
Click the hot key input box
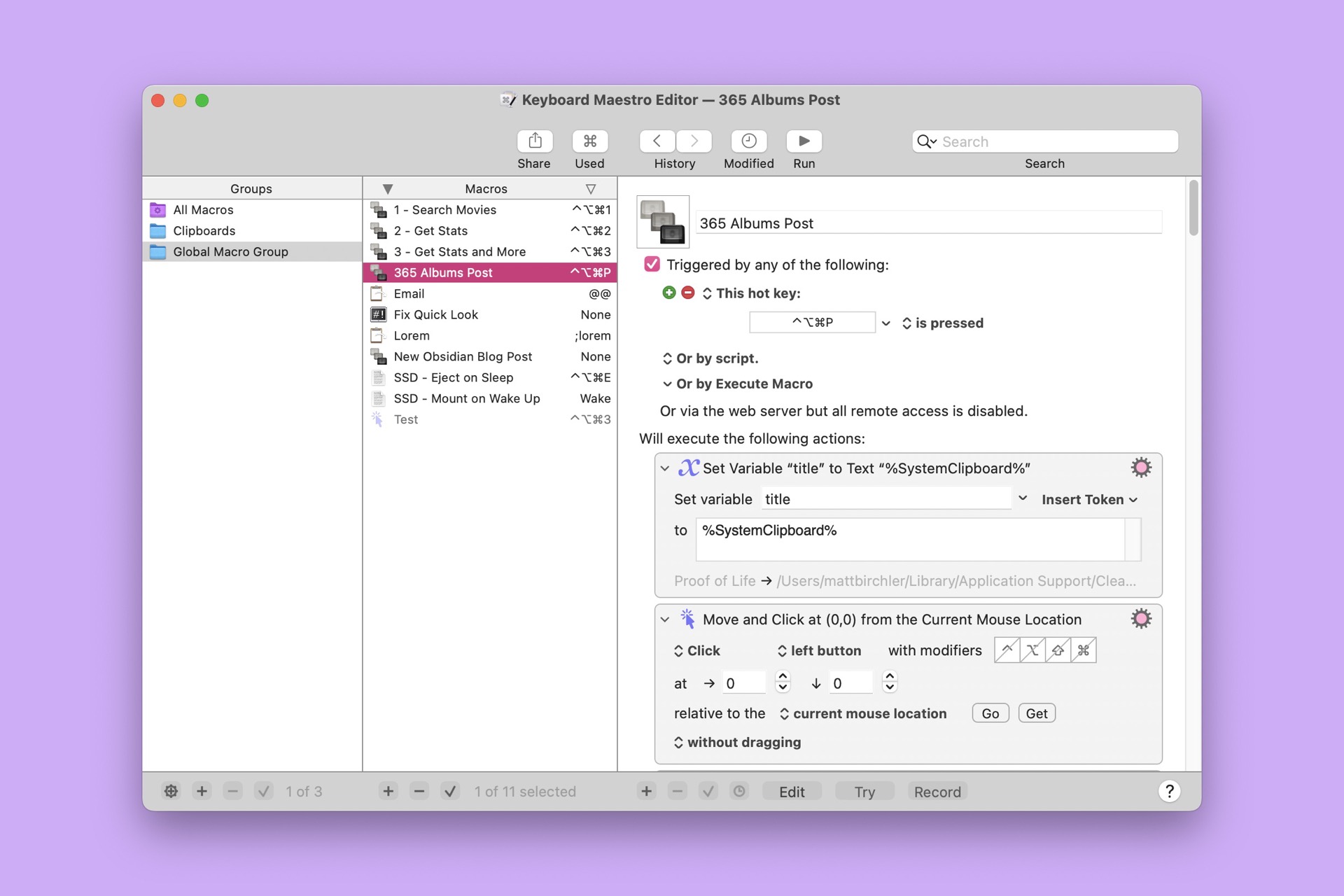(812, 322)
